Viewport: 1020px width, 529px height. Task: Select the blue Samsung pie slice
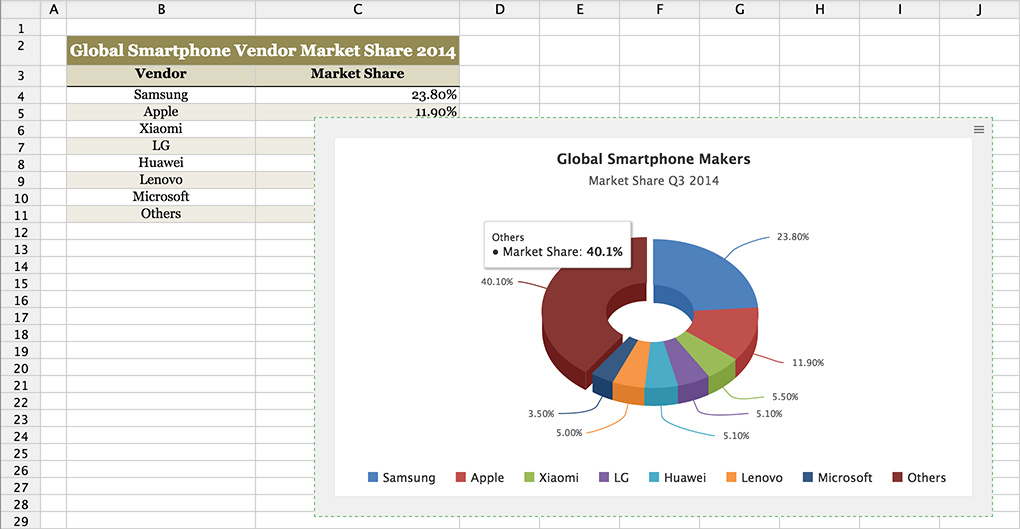point(706,277)
